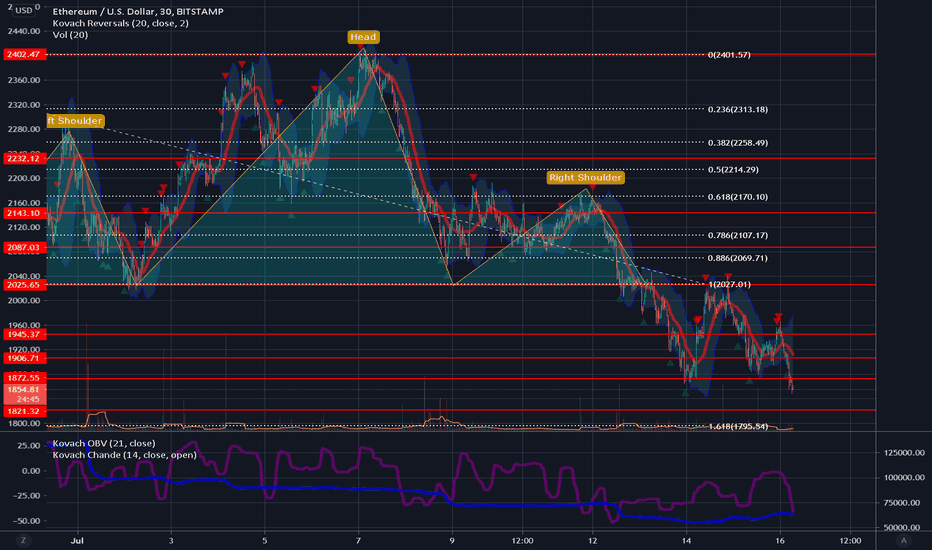The image size is (932, 550).
Task: Click the 1(2027.01) Fibonacci level label
Action: 729,284
